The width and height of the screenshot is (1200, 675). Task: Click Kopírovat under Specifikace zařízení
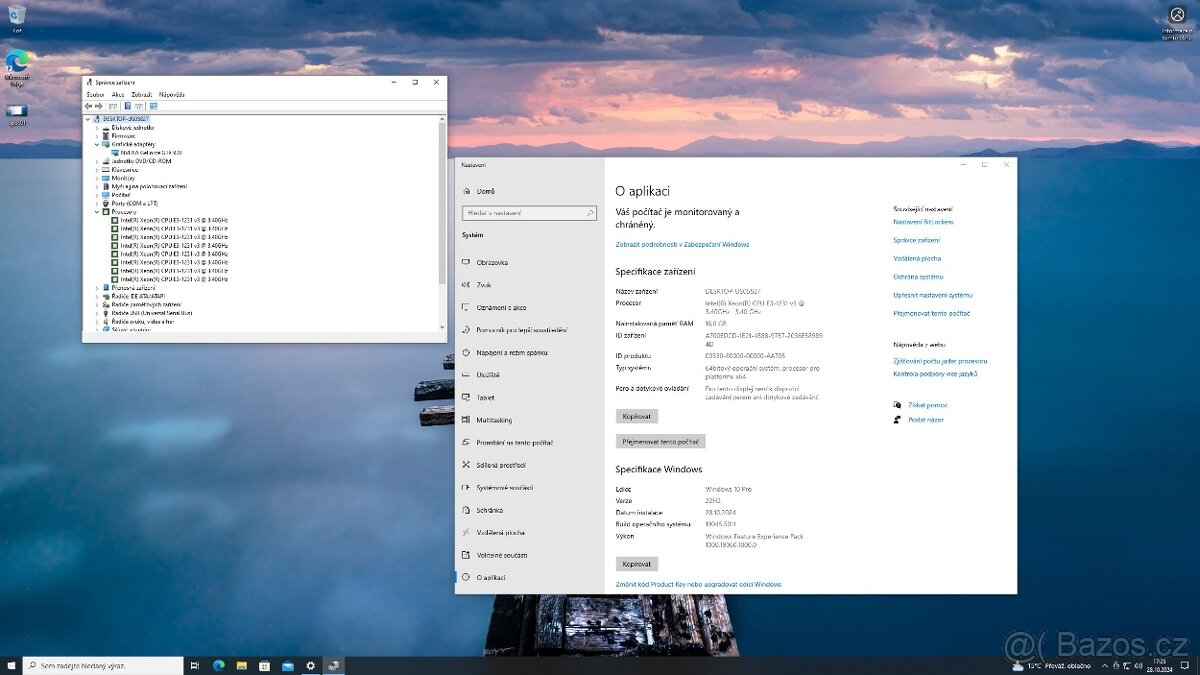click(637, 416)
